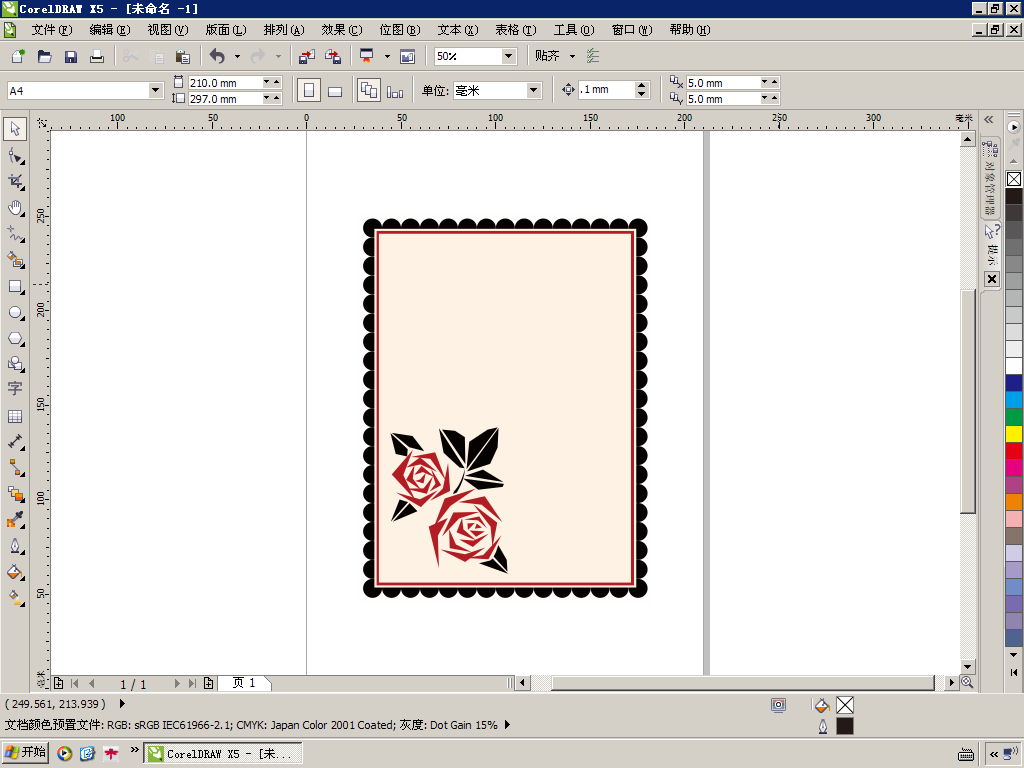Viewport: 1024px width, 768px height.
Task: Click the Import icon
Action: (306, 56)
